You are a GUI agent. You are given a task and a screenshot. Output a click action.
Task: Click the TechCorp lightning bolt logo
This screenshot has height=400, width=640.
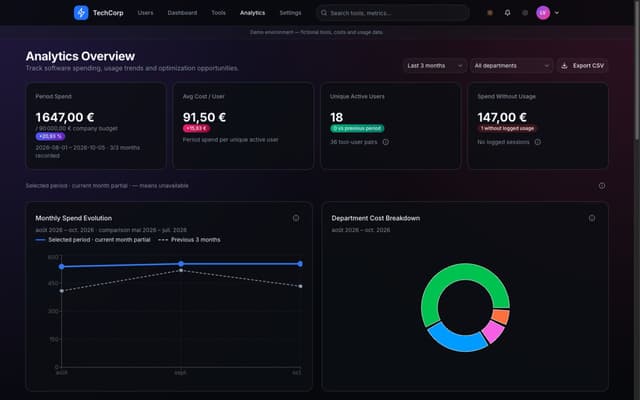81,13
